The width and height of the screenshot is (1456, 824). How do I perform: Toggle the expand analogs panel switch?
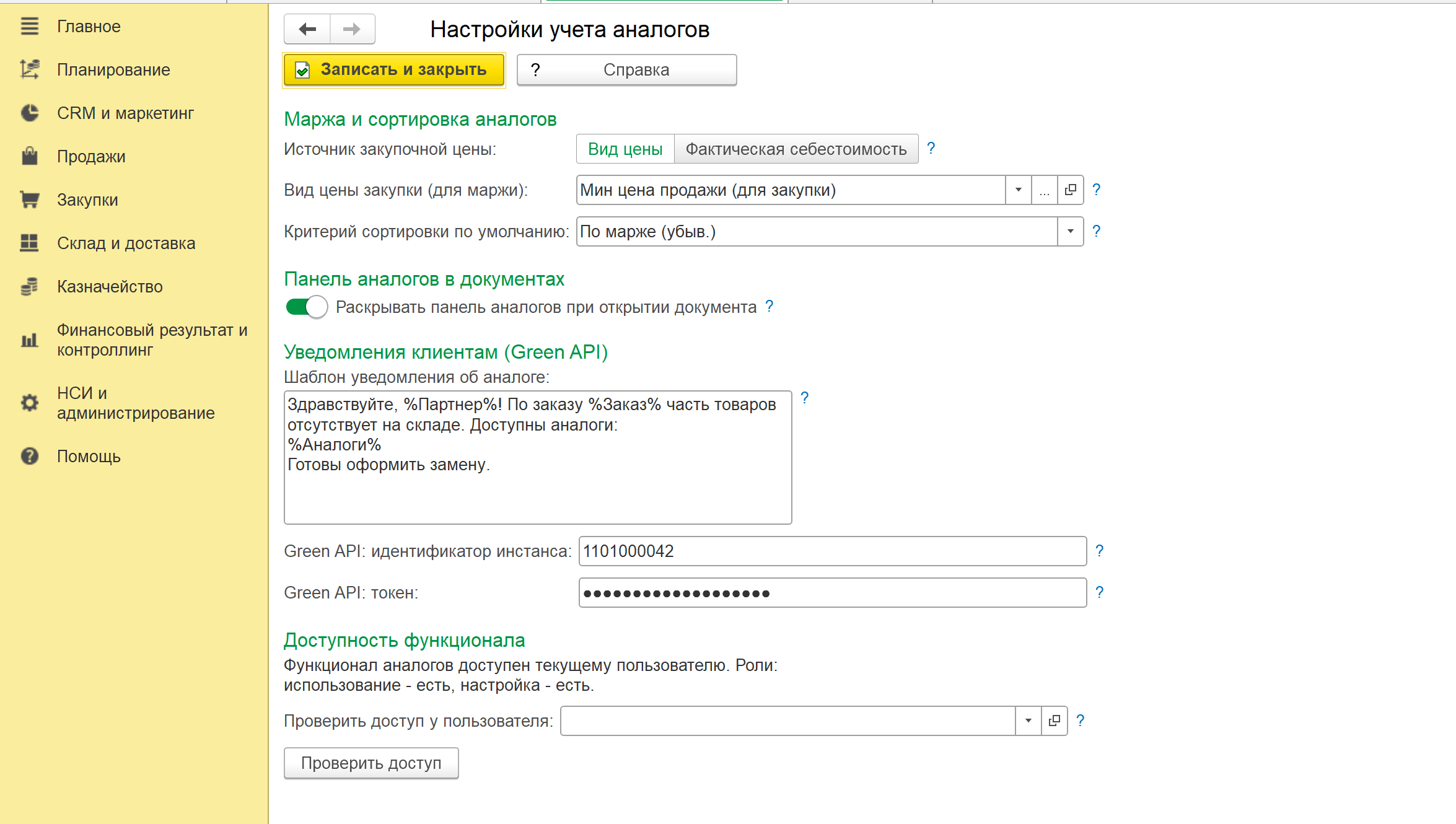point(307,307)
